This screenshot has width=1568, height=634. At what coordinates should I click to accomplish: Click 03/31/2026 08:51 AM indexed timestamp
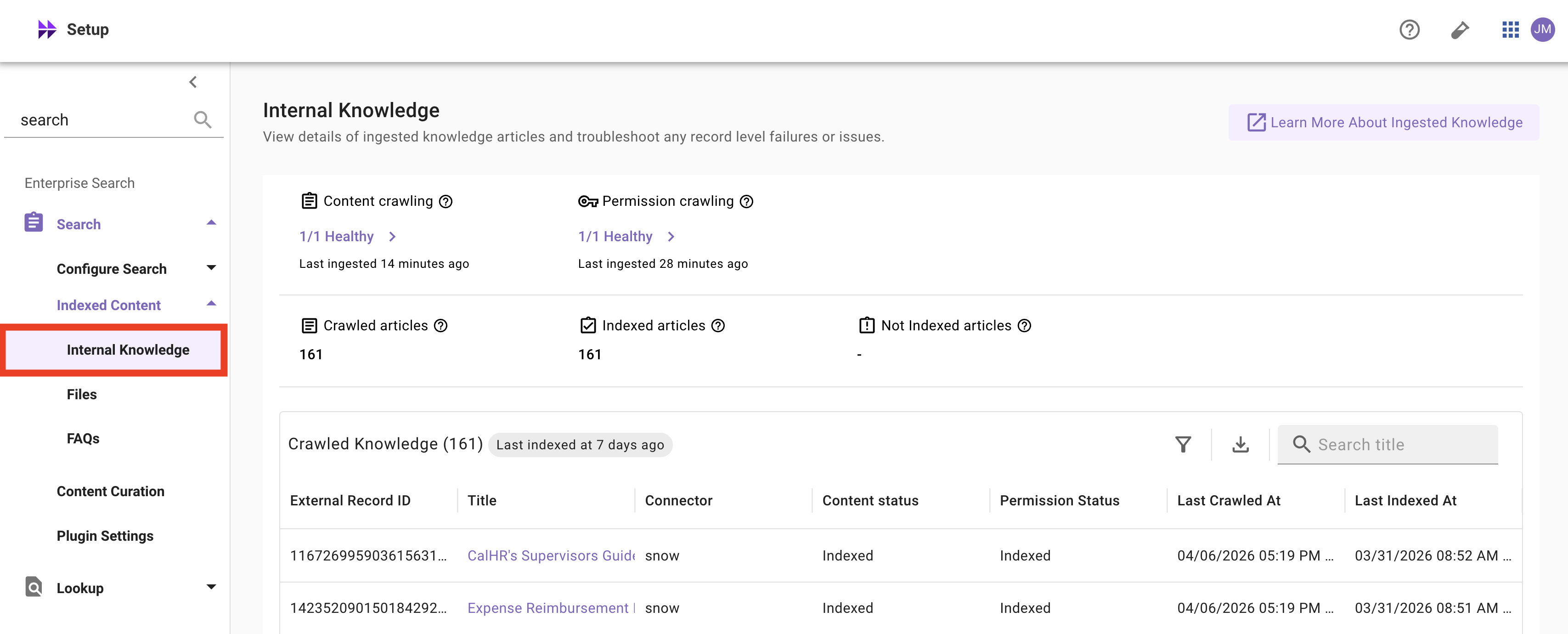pyautogui.click(x=1432, y=608)
